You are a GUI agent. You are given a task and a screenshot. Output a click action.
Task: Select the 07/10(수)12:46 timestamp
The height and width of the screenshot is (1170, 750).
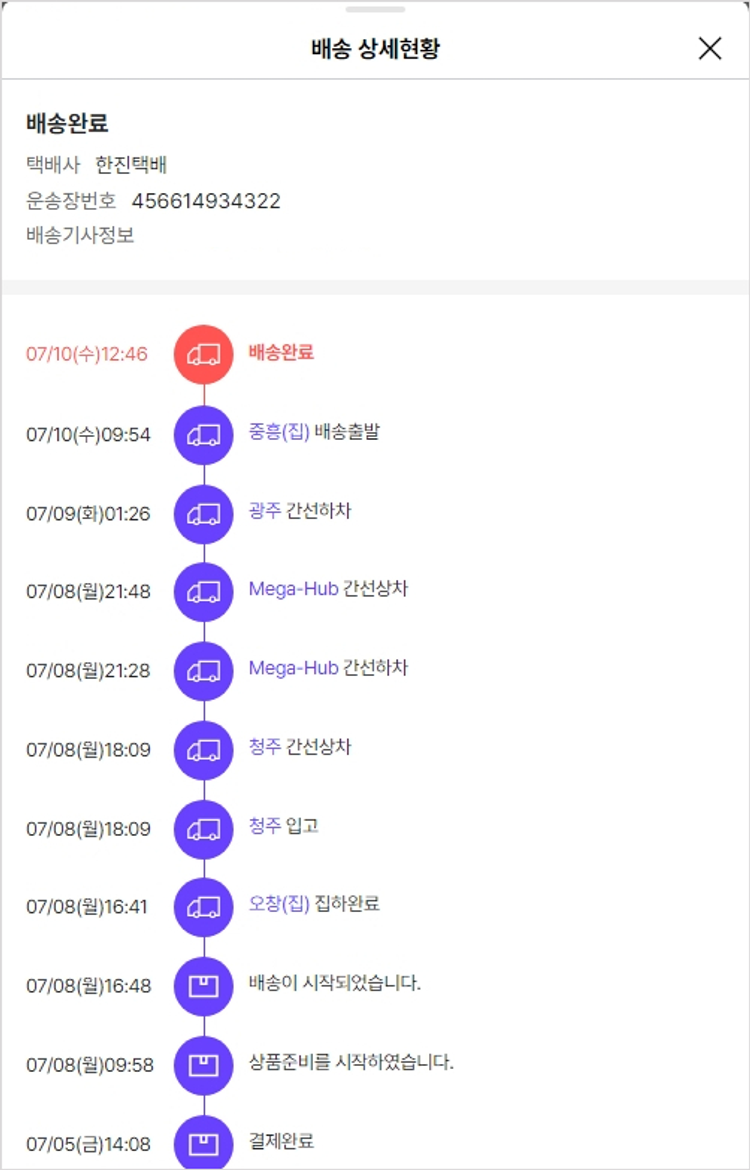[x=87, y=354]
